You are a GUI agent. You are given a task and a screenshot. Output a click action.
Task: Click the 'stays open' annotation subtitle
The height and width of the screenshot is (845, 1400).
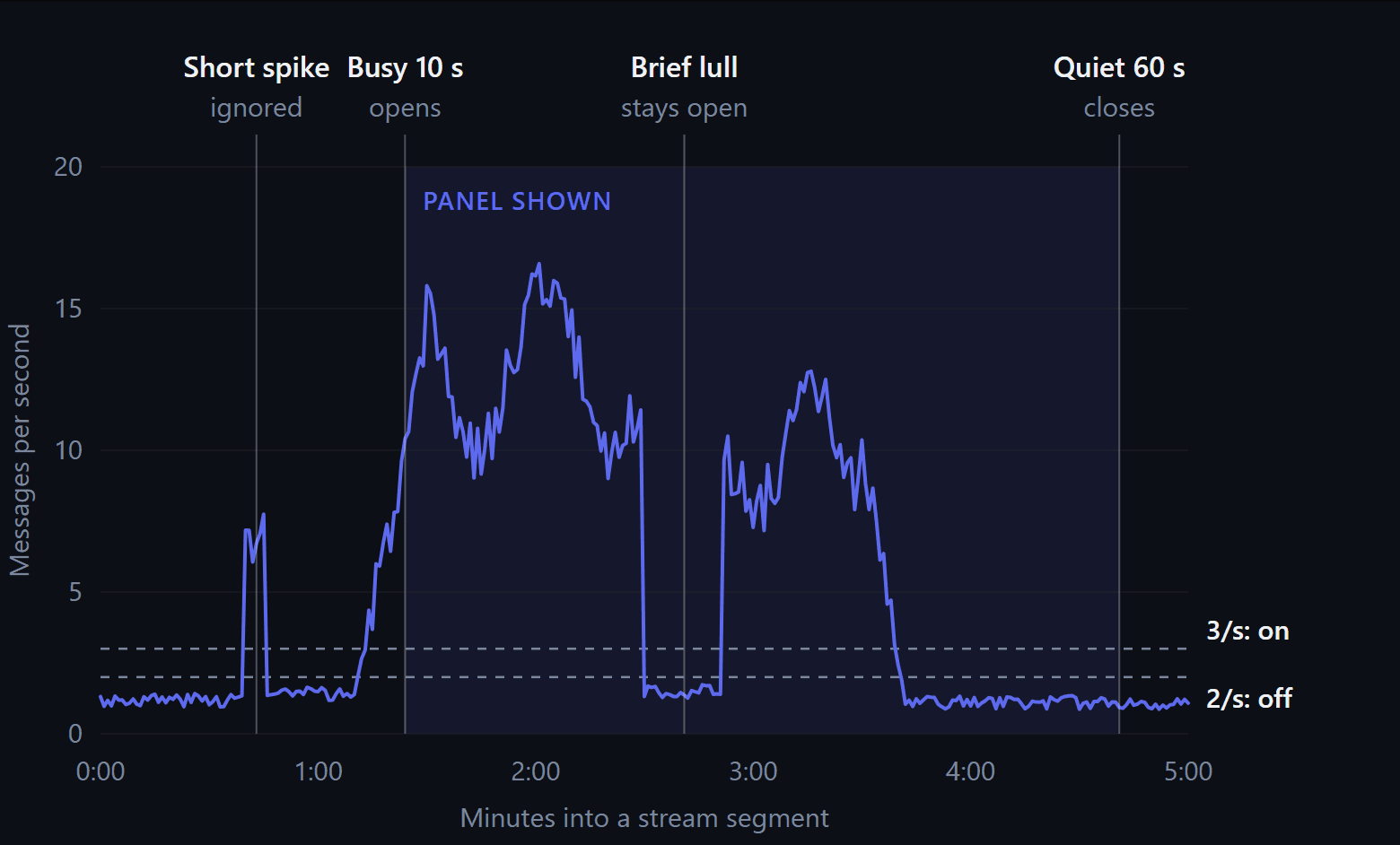(x=684, y=109)
